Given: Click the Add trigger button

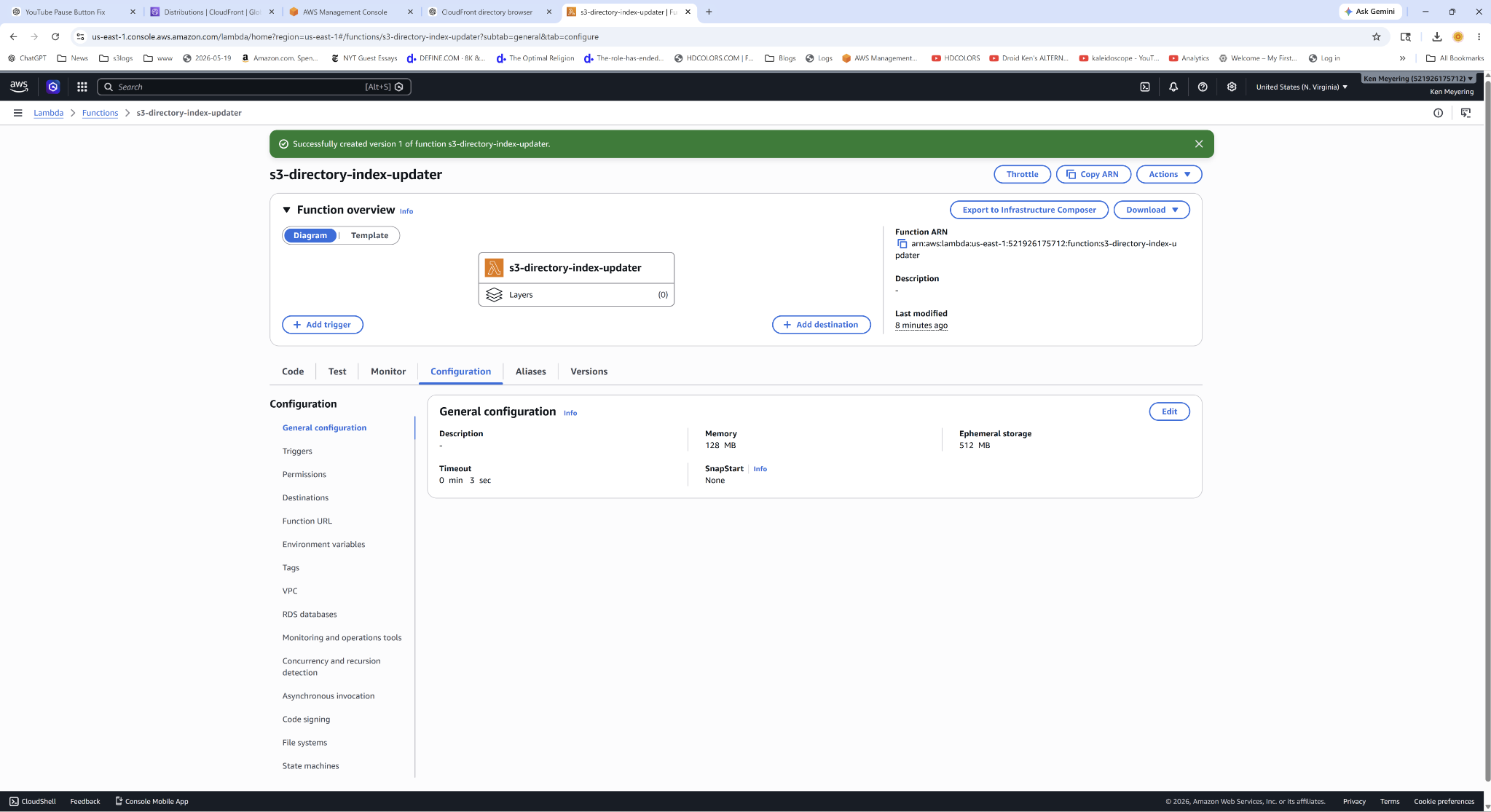Looking at the screenshot, I should [x=323, y=325].
